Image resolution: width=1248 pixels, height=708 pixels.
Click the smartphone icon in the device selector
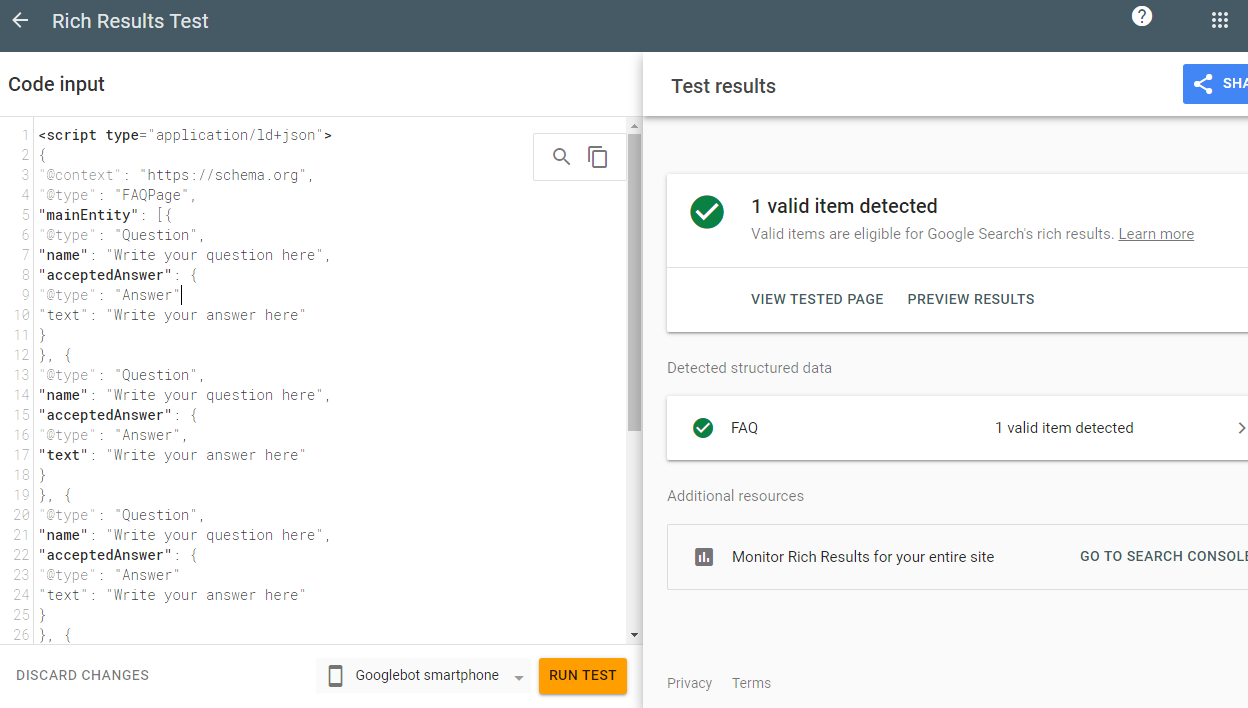pyautogui.click(x=335, y=675)
